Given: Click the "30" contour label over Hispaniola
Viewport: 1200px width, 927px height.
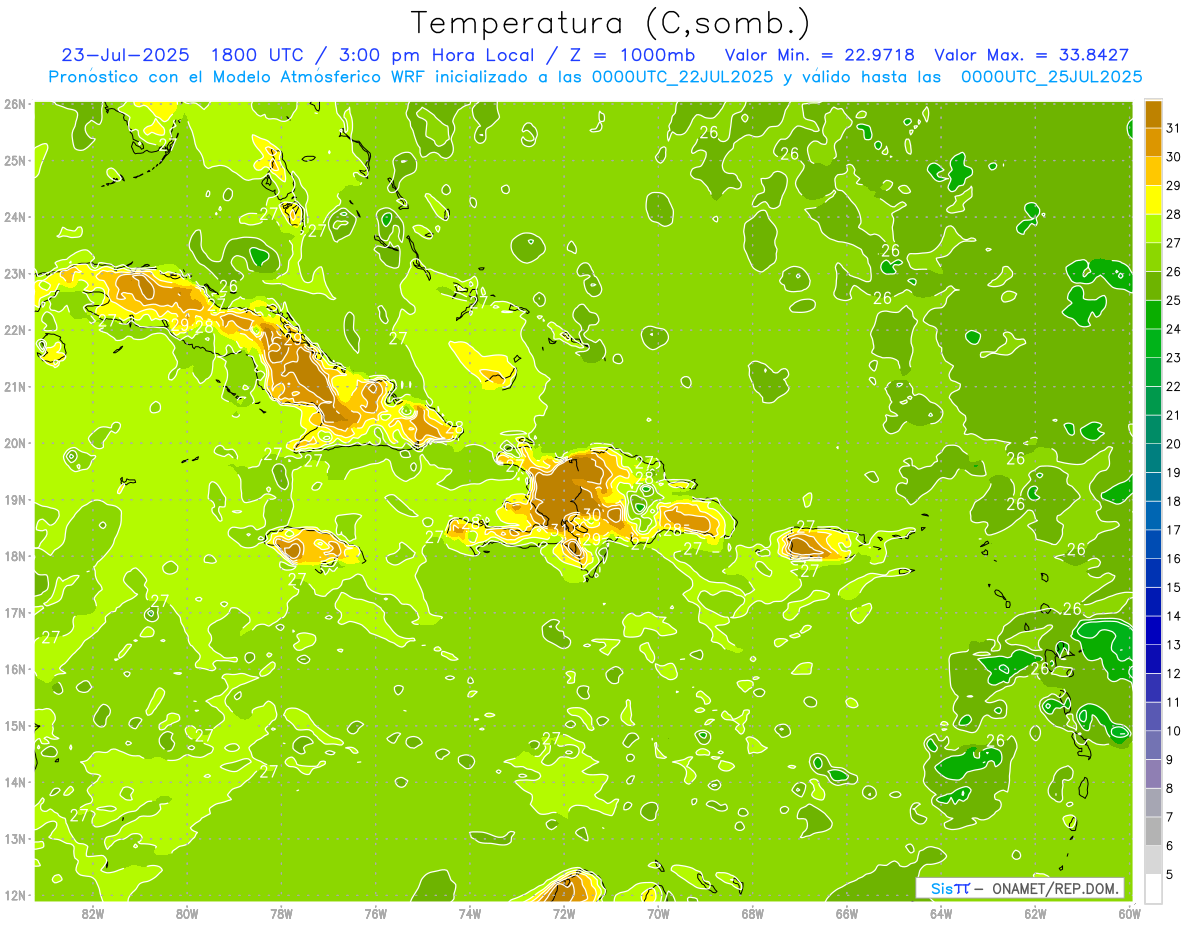Looking at the screenshot, I should point(592,514).
